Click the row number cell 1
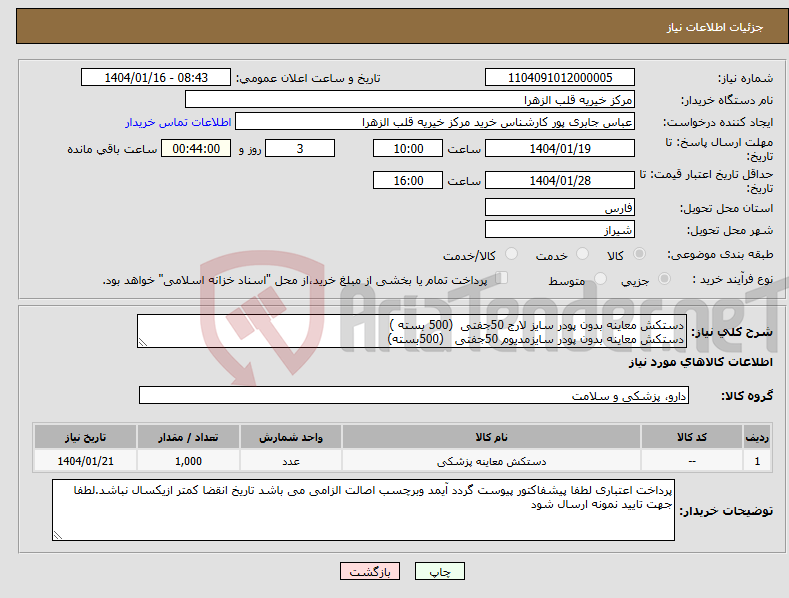The height and width of the screenshot is (598, 789). coord(757,461)
